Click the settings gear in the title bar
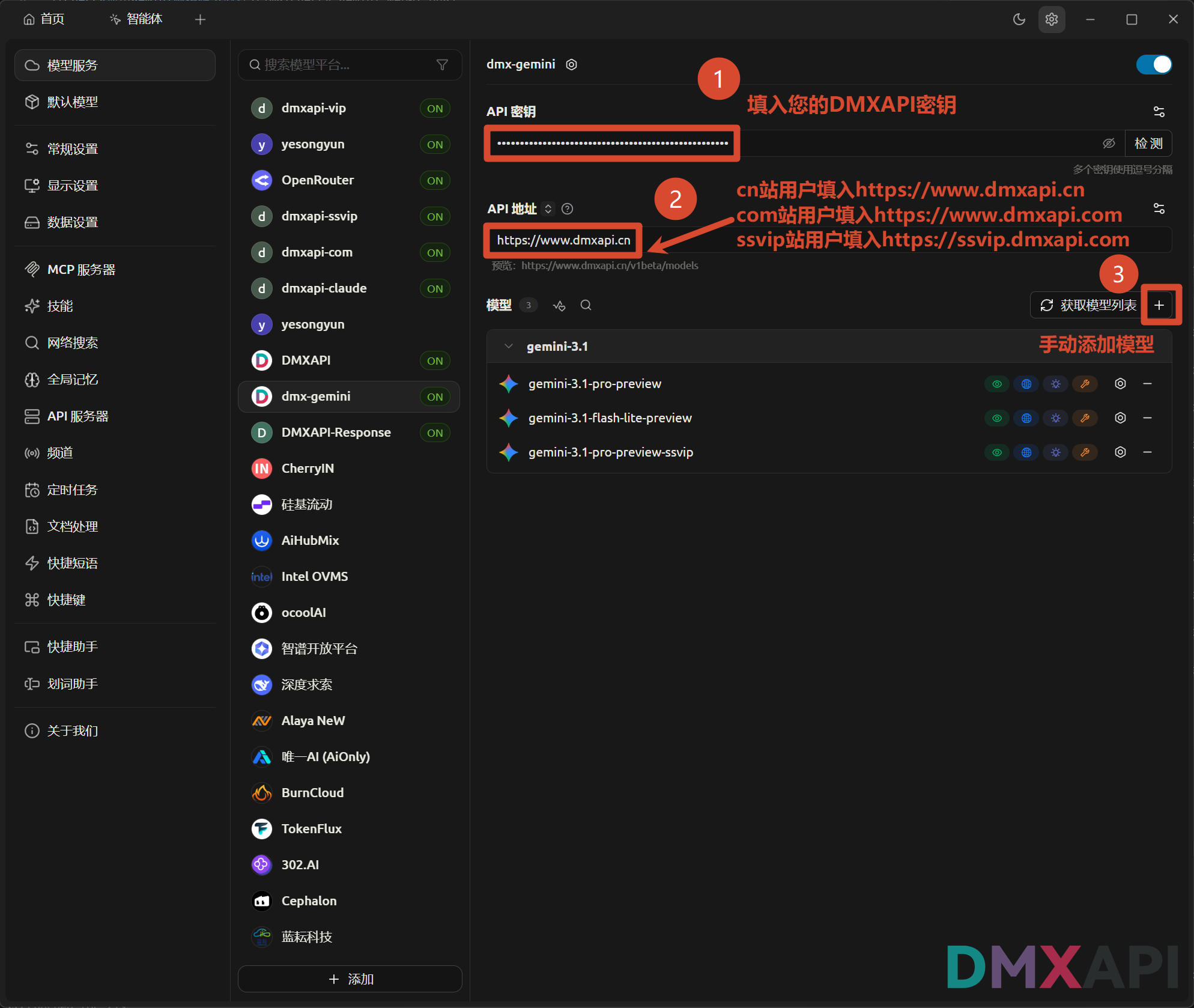 pyautogui.click(x=1052, y=19)
